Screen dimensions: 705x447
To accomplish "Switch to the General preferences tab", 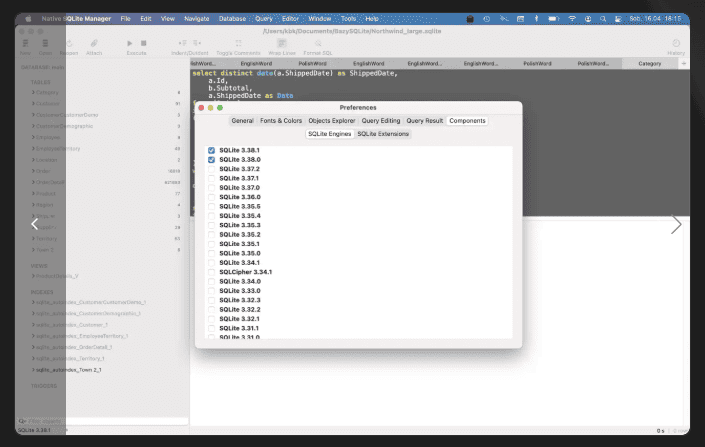I will pos(242,121).
